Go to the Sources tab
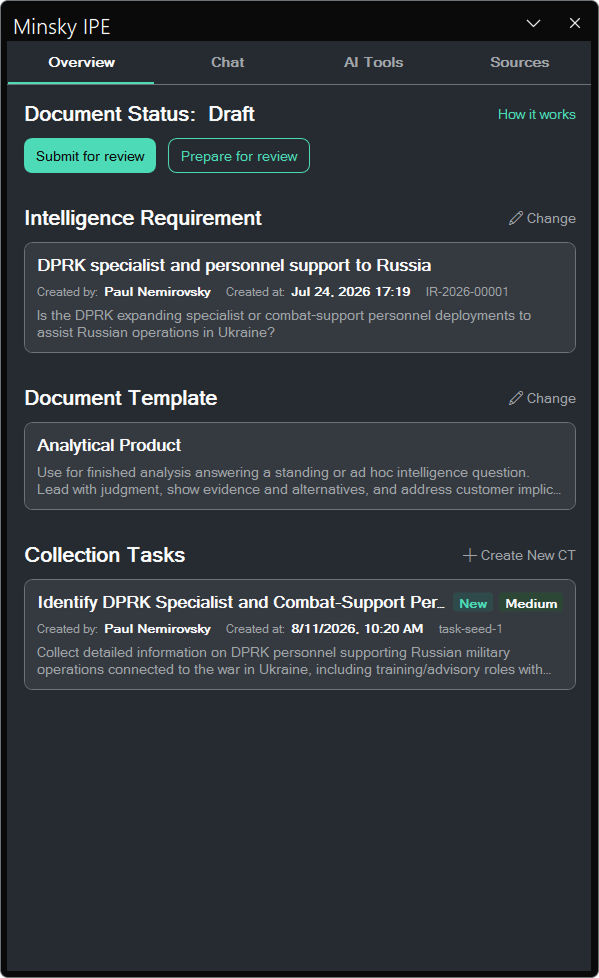599x978 pixels. pyautogui.click(x=519, y=62)
